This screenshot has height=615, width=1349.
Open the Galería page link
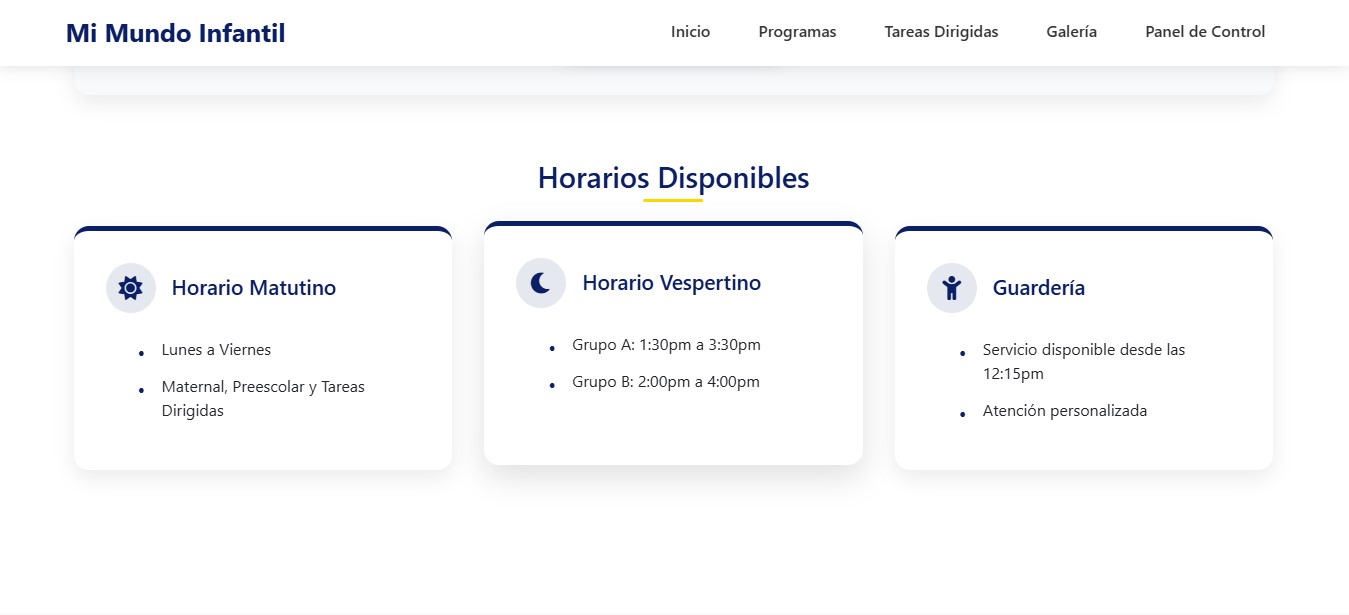[x=1072, y=32]
